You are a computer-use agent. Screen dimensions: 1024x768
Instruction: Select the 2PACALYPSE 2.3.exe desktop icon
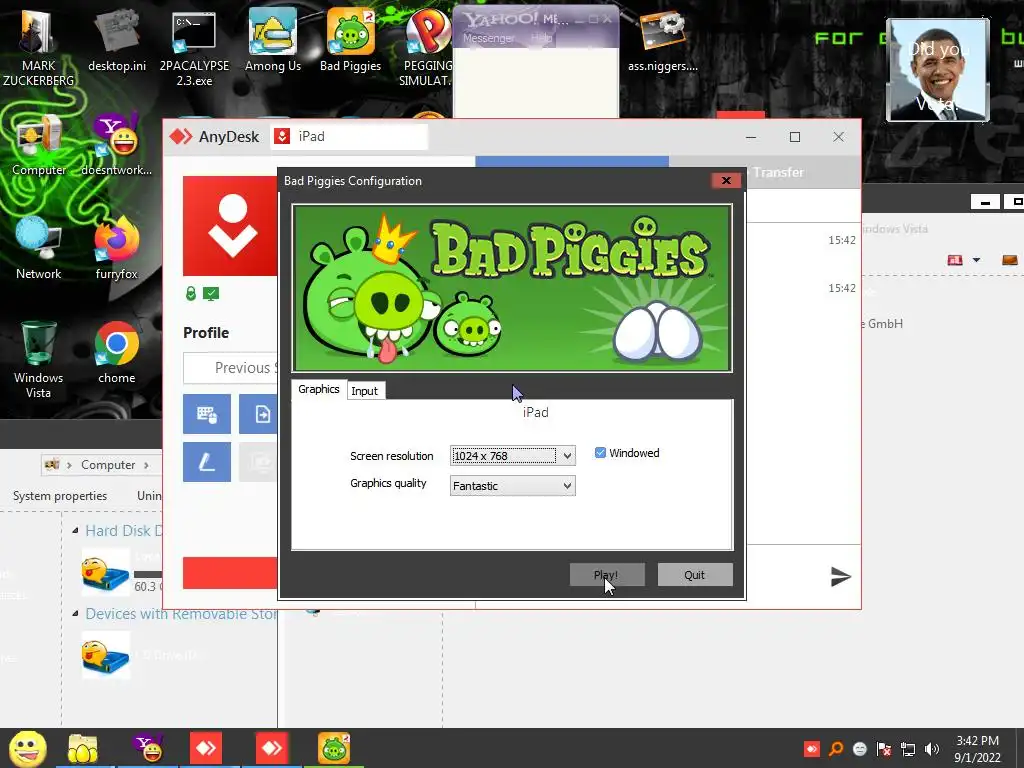[x=194, y=47]
